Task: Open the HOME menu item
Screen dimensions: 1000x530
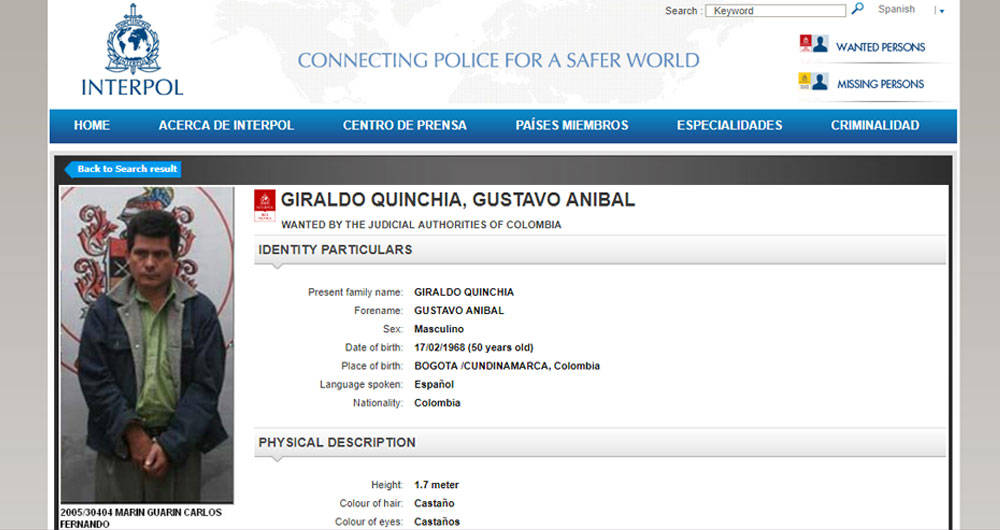Action: pyautogui.click(x=92, y=126)
